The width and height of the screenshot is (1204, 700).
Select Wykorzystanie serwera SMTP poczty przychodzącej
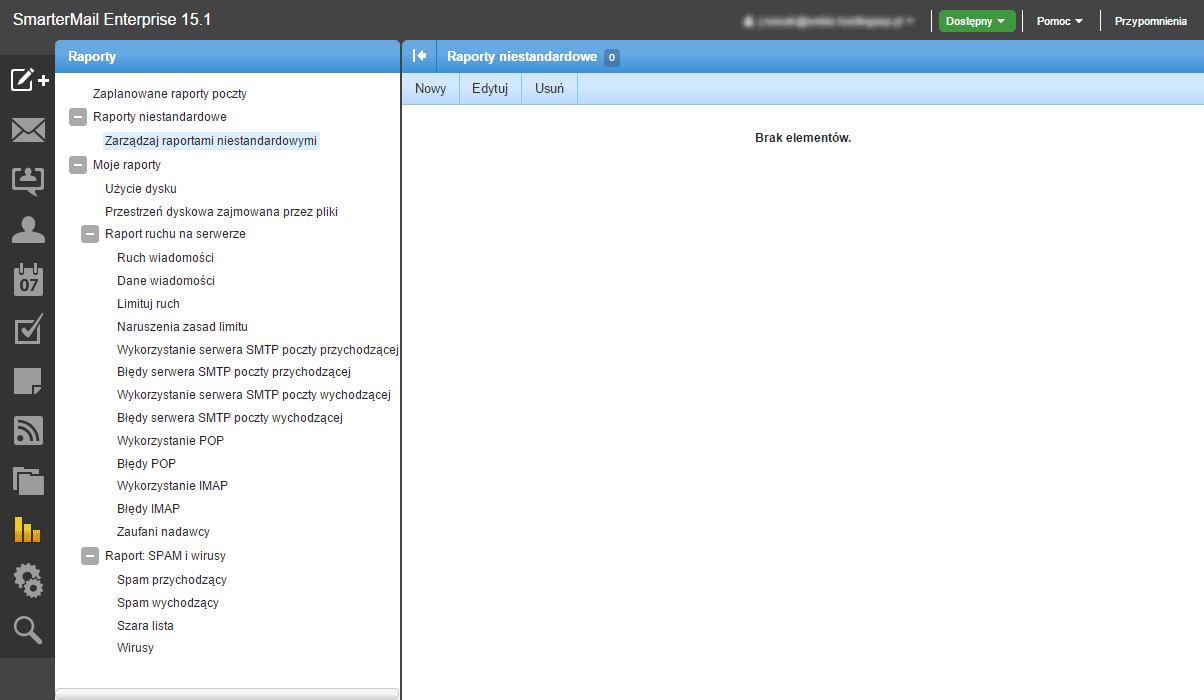point(258,350)
